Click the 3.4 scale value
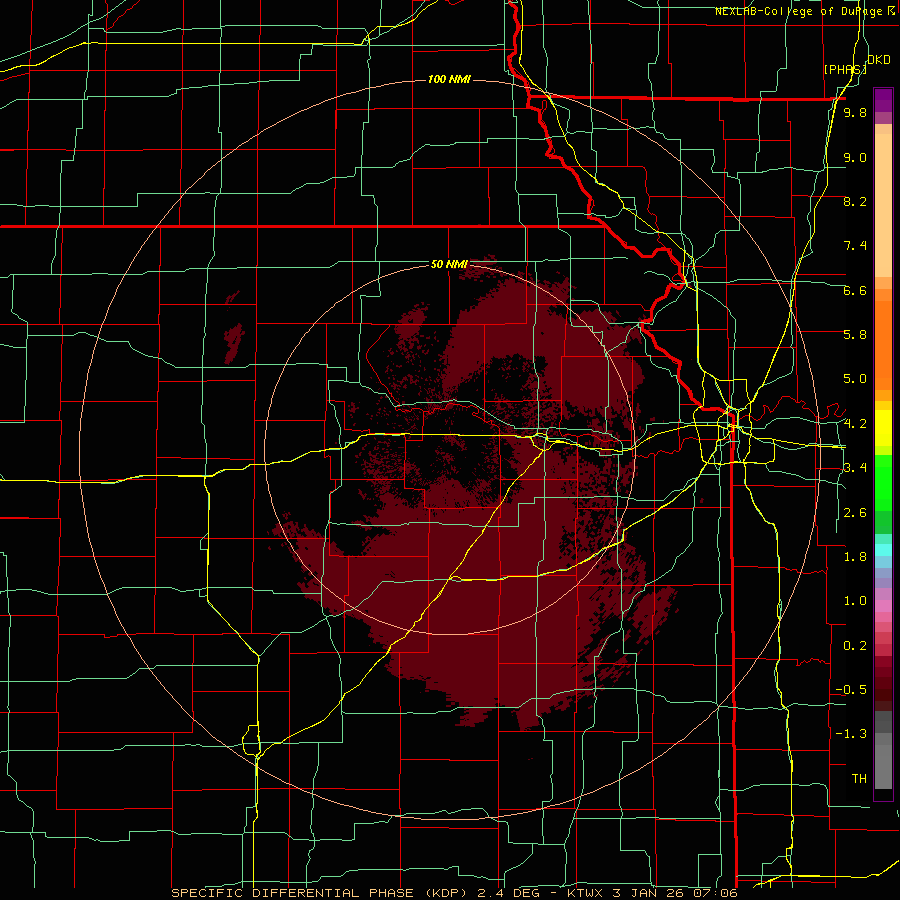Image resolution: width=900 pixels, height=900 pixels. [x=855, y=468]
